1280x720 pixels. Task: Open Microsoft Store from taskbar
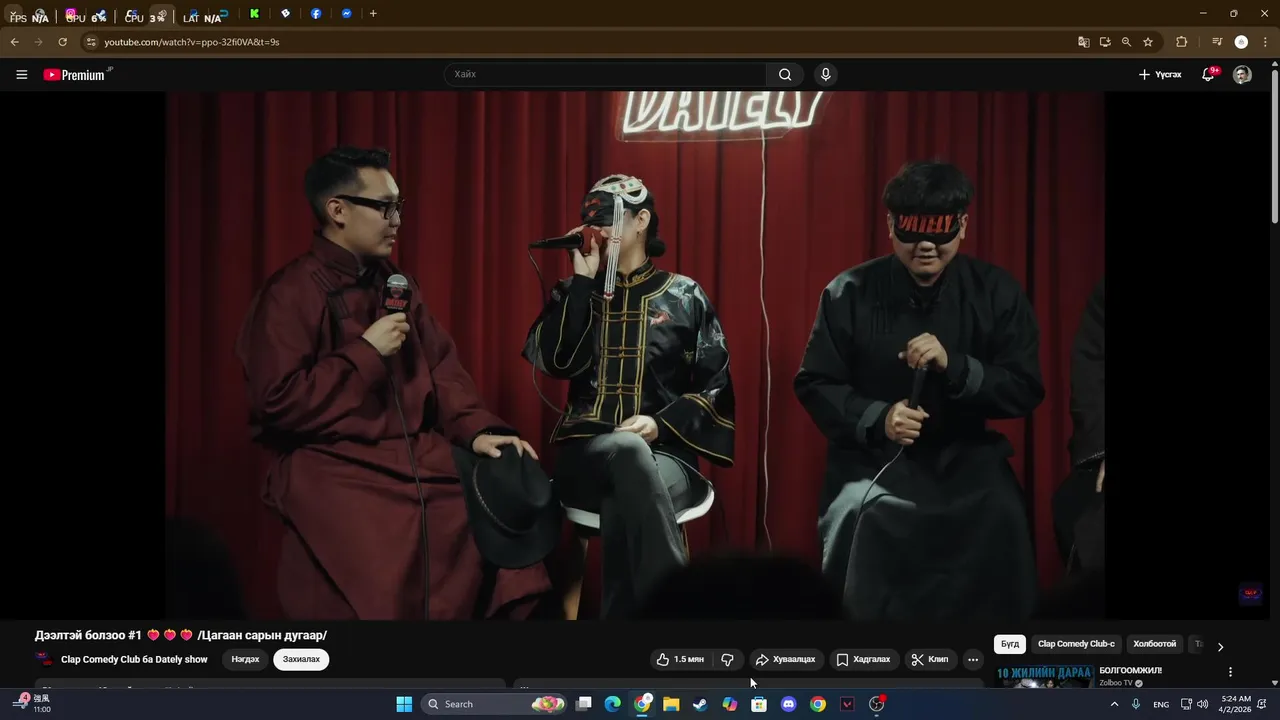759,704
